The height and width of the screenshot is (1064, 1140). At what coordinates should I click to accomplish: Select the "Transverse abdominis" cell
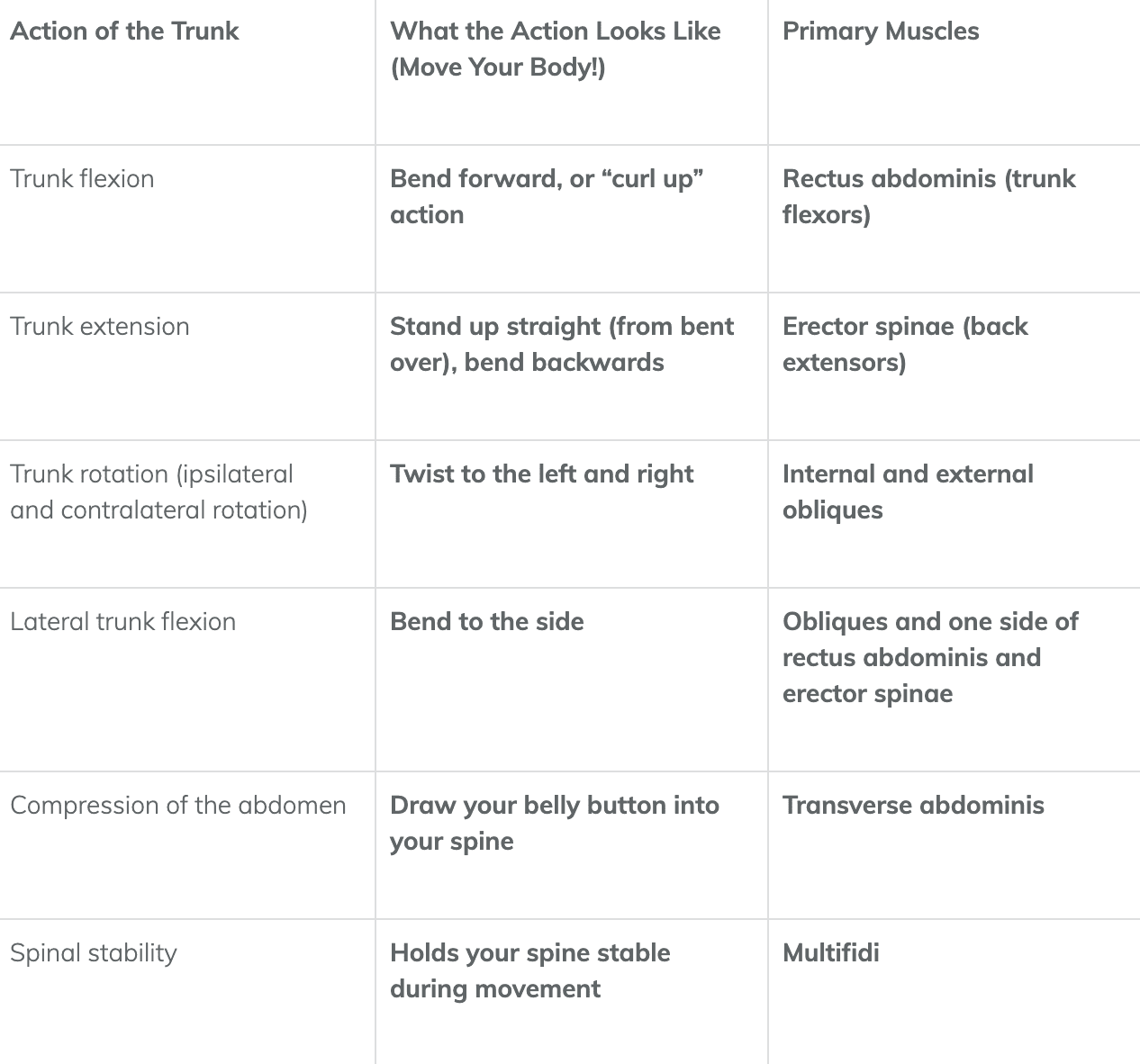913,806
